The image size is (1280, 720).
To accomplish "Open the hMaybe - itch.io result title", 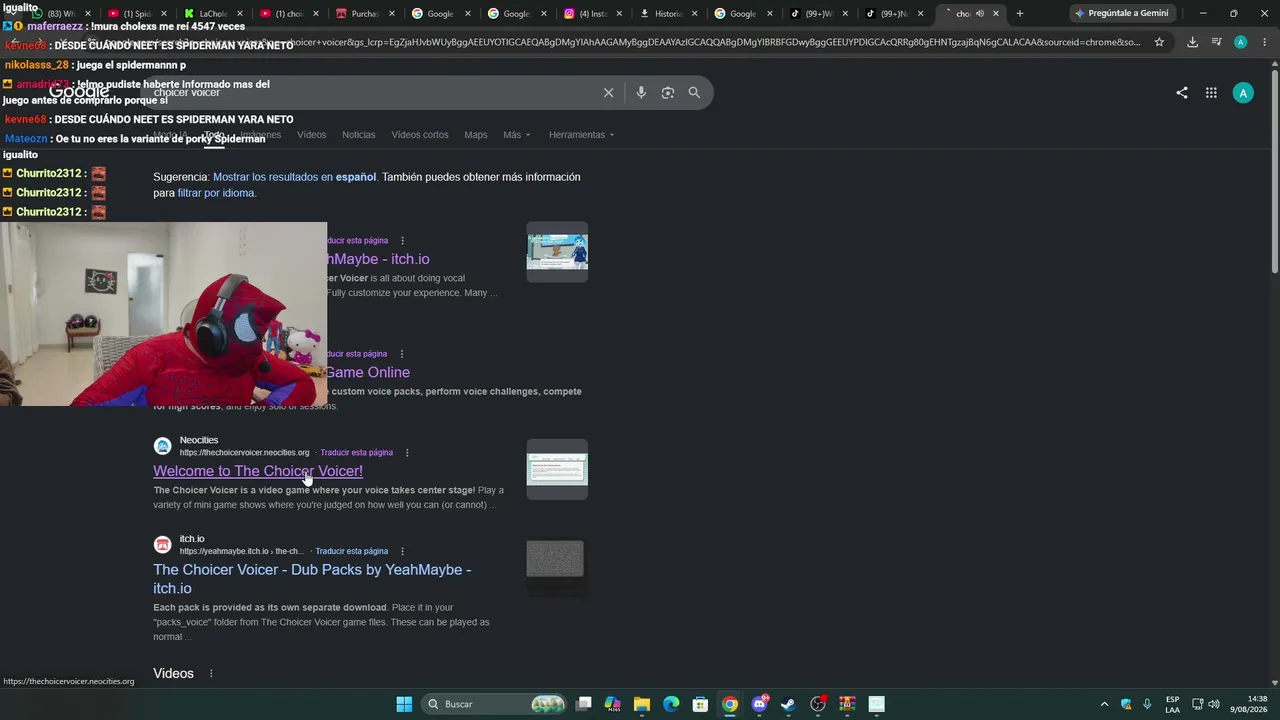I will [x=378, y=259].
